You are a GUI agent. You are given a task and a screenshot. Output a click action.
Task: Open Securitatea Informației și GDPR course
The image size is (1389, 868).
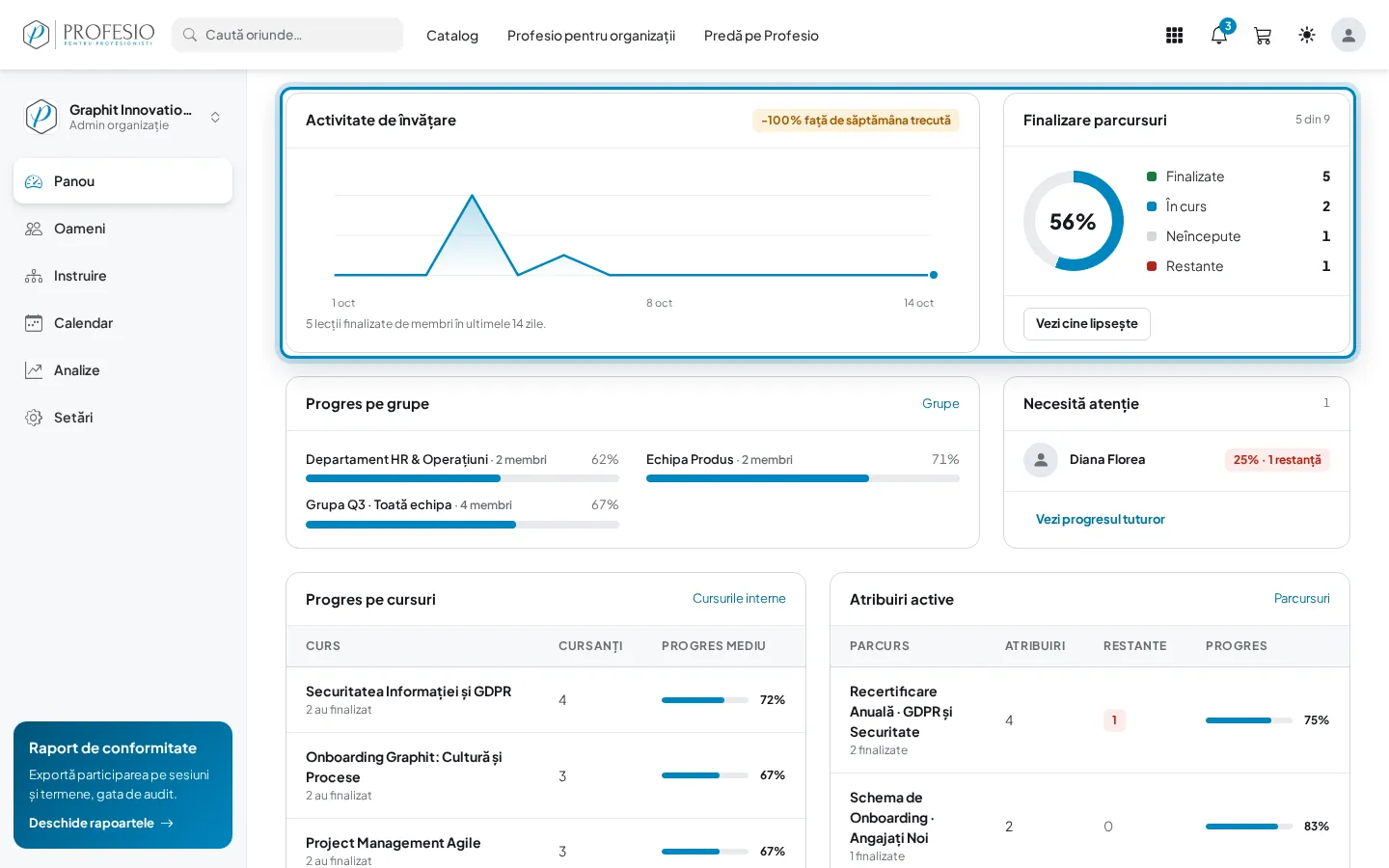tap(408, 692)
